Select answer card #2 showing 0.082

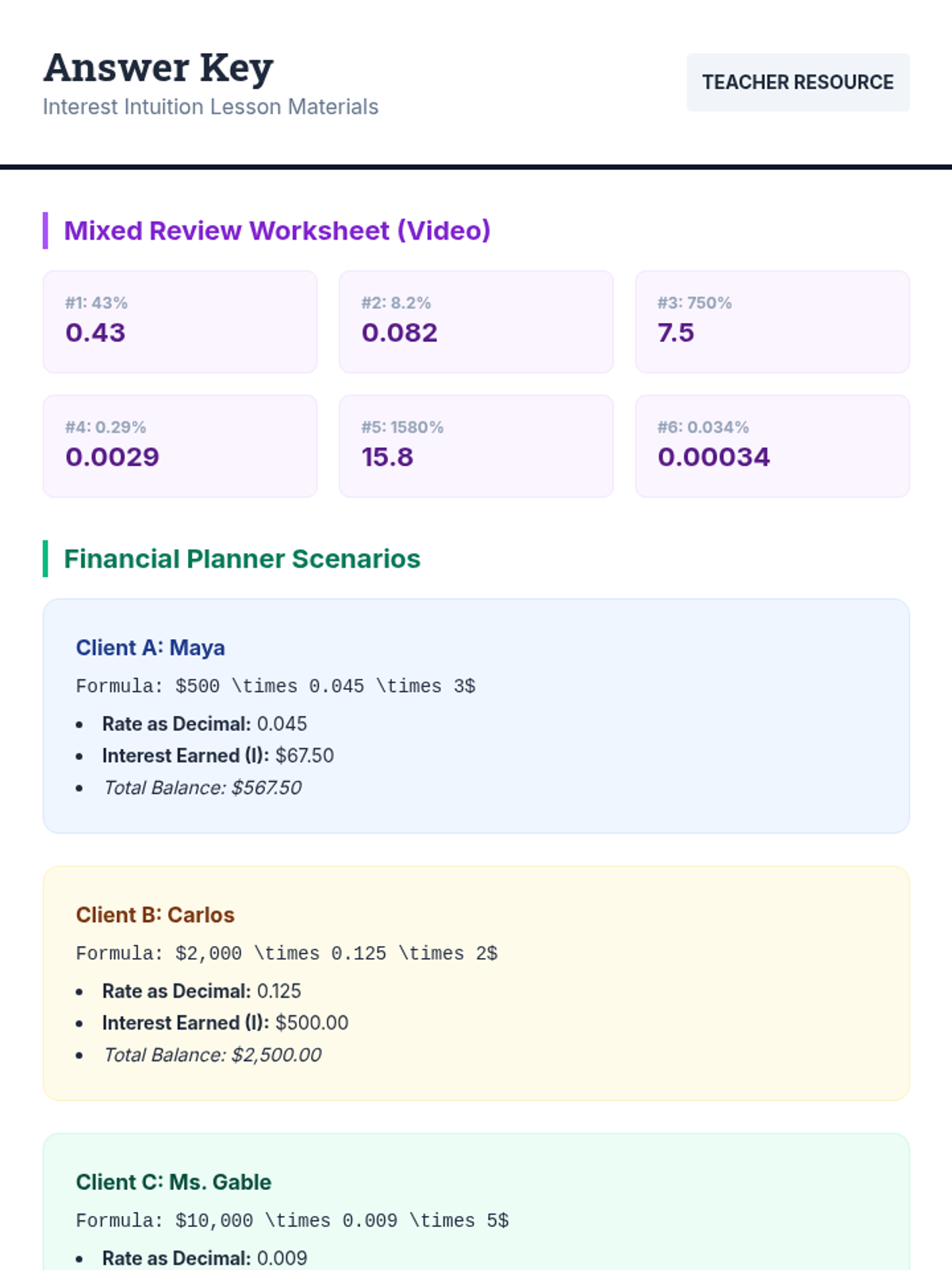tap(476, 321)
